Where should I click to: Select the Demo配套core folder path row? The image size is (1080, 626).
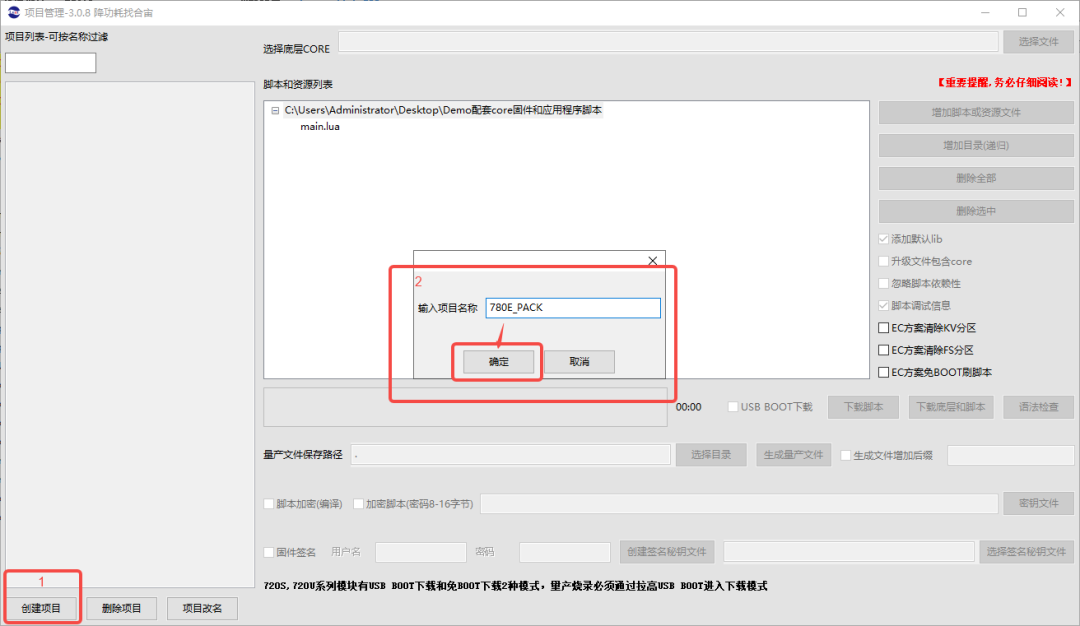443,110
